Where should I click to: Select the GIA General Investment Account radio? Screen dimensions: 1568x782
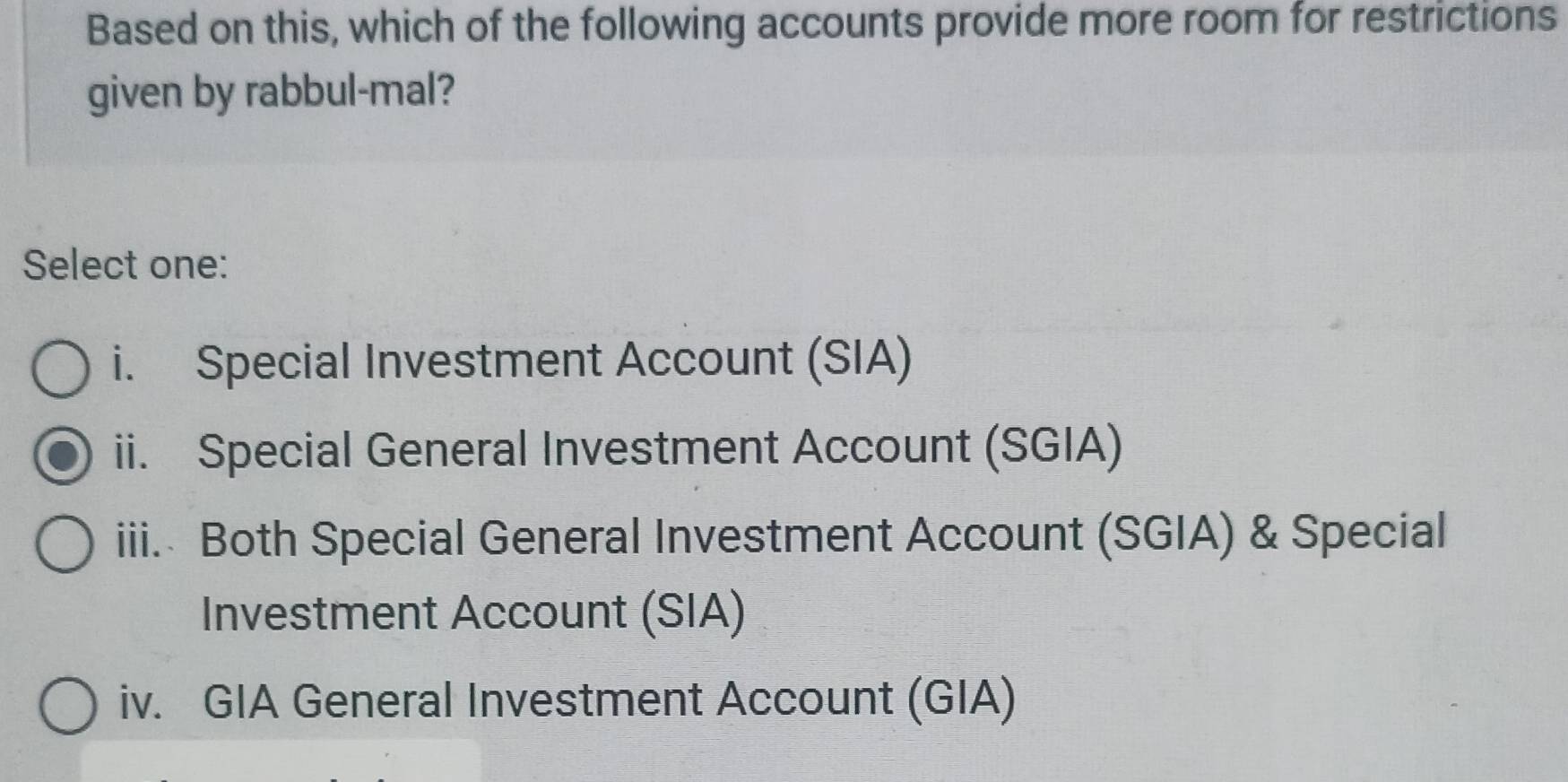click(68, 706)
